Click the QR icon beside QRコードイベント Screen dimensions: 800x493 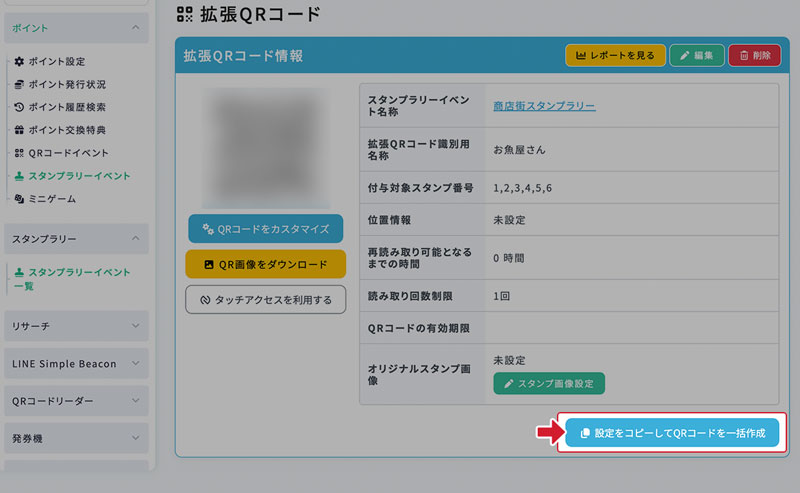click(19, 153)
